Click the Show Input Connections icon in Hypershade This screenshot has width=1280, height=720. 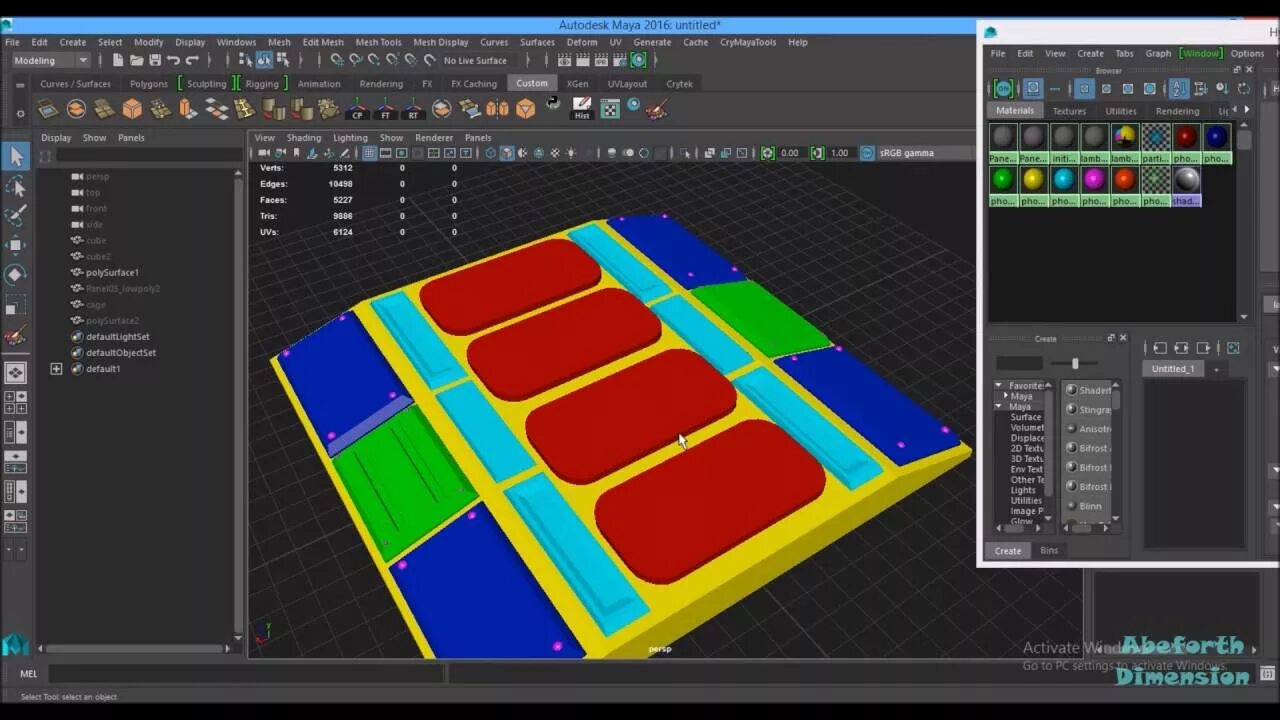pos(1160,348)
